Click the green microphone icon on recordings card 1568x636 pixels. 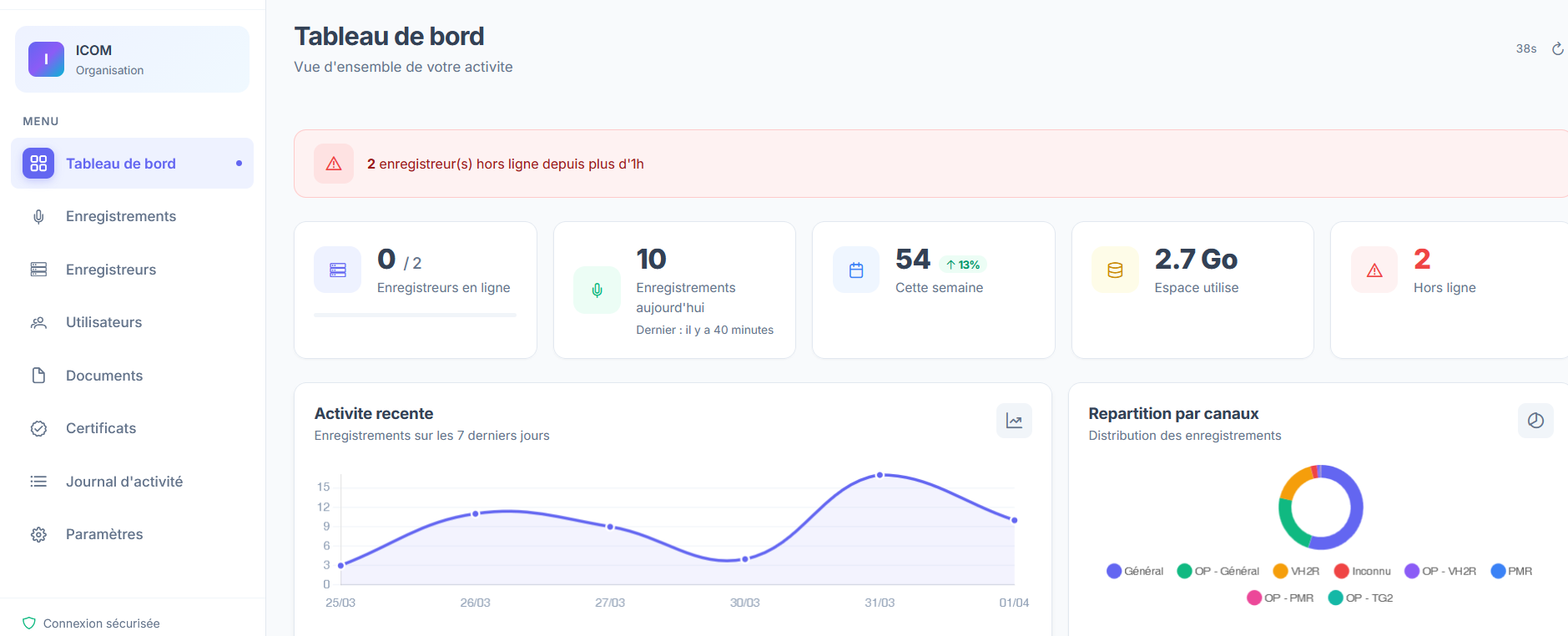[597, 290]
